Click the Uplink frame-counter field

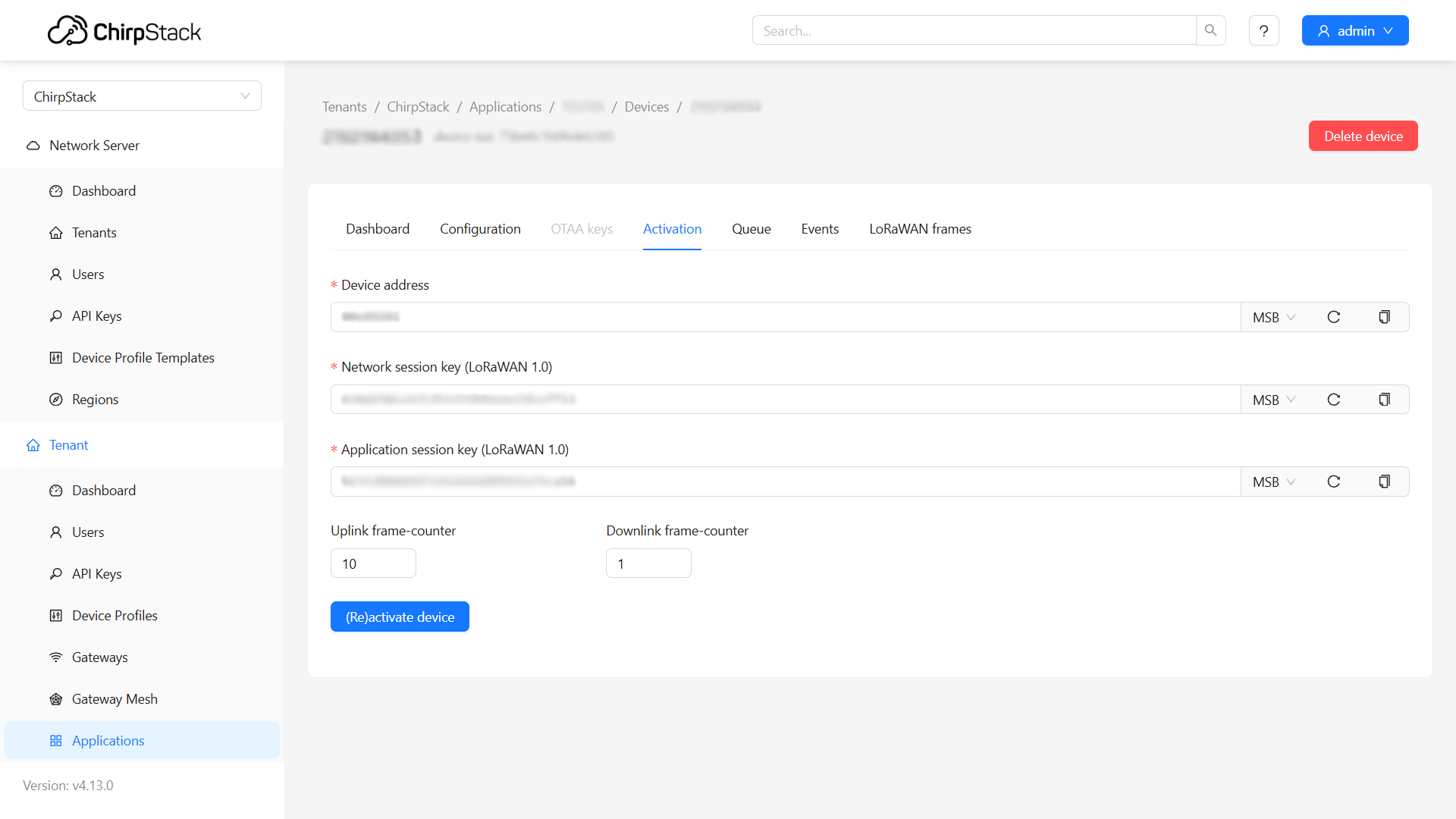click(373, 563)
